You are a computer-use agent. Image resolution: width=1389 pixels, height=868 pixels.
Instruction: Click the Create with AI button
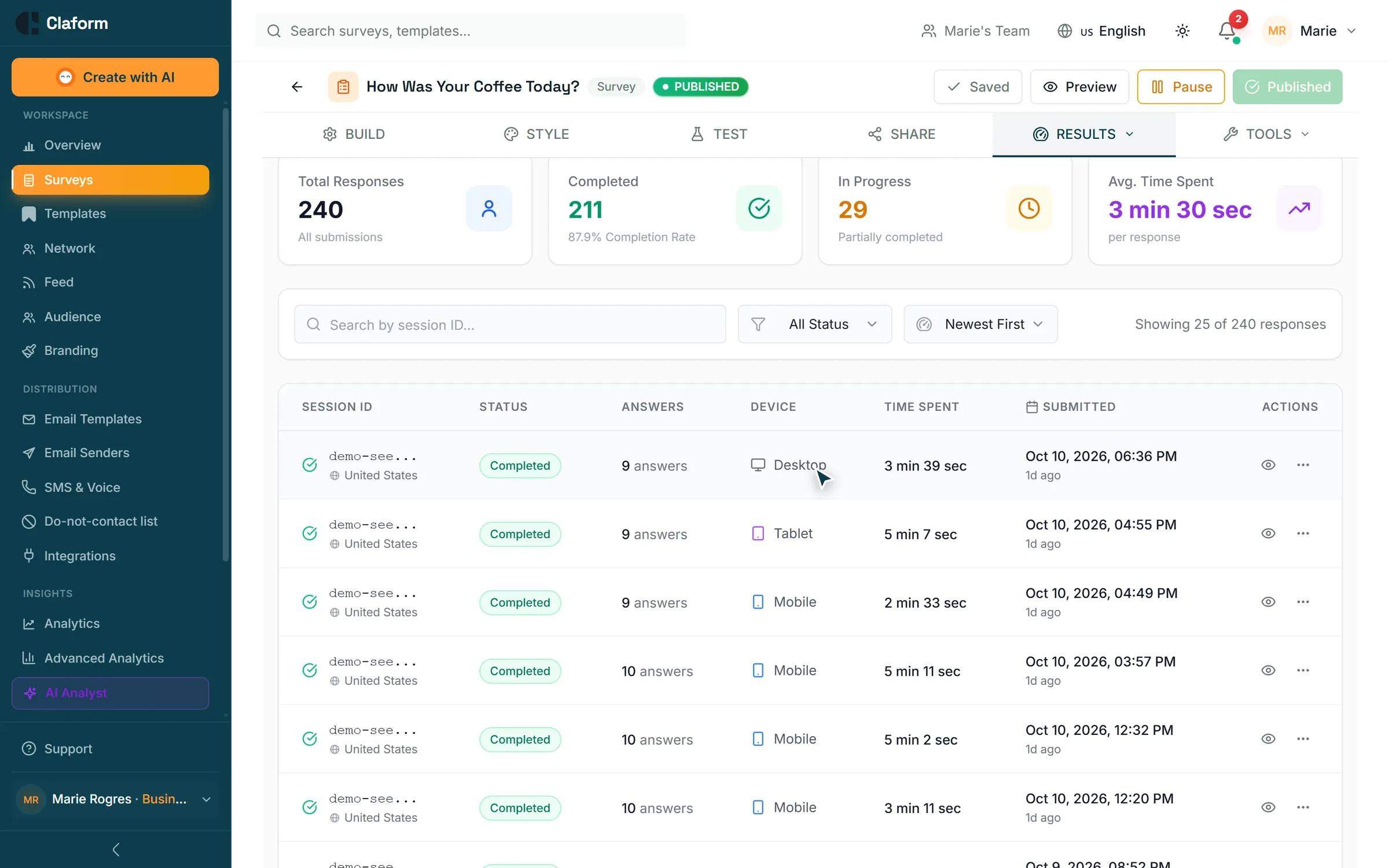(115, 77)
